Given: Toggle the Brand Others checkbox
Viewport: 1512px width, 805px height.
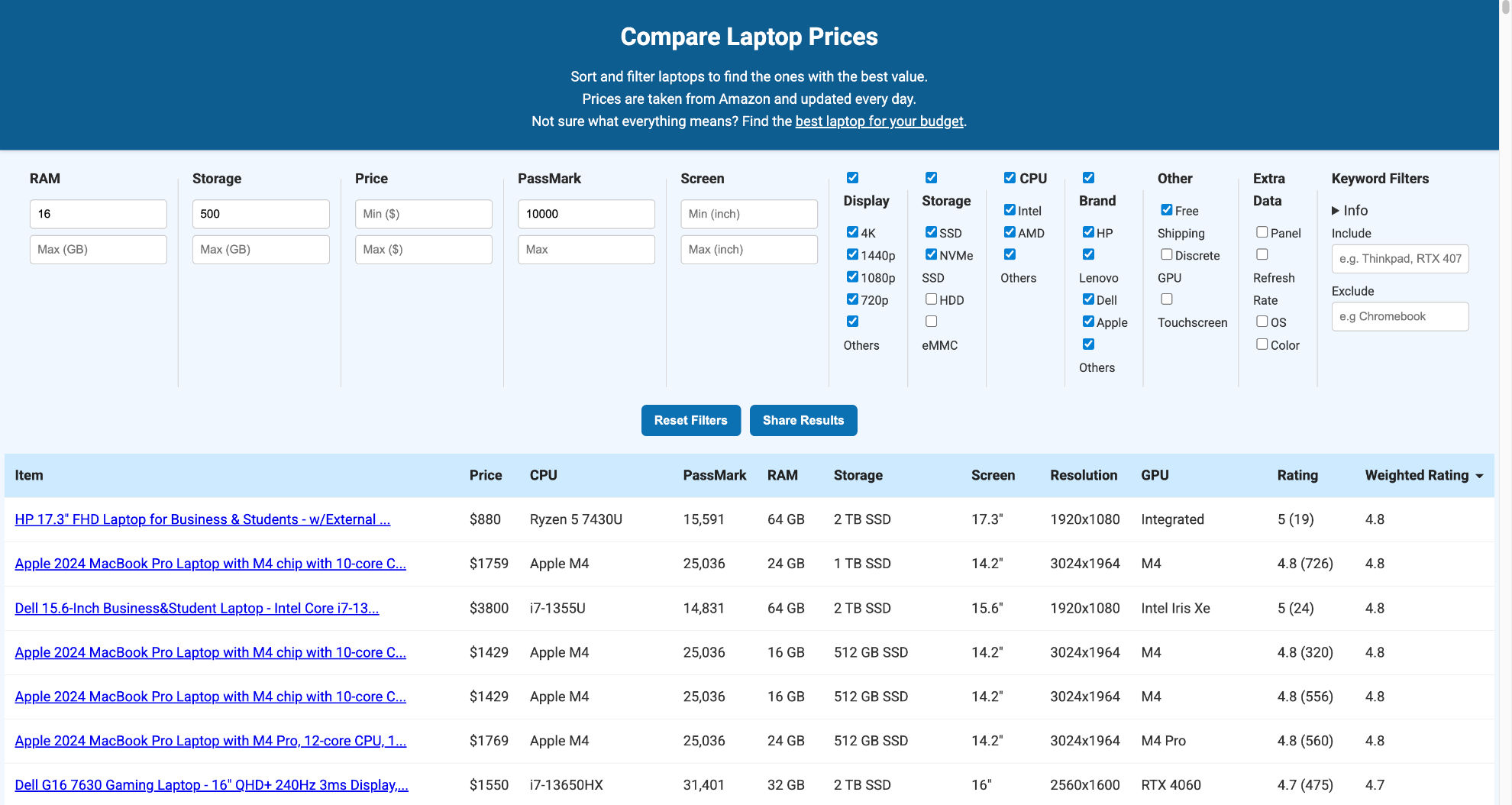Looking at the screenshot, I should (1088, 344).
